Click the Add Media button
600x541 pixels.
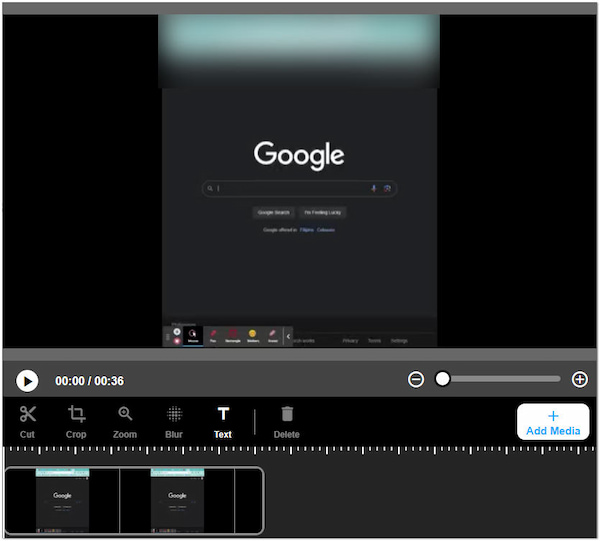pos(553,422)
